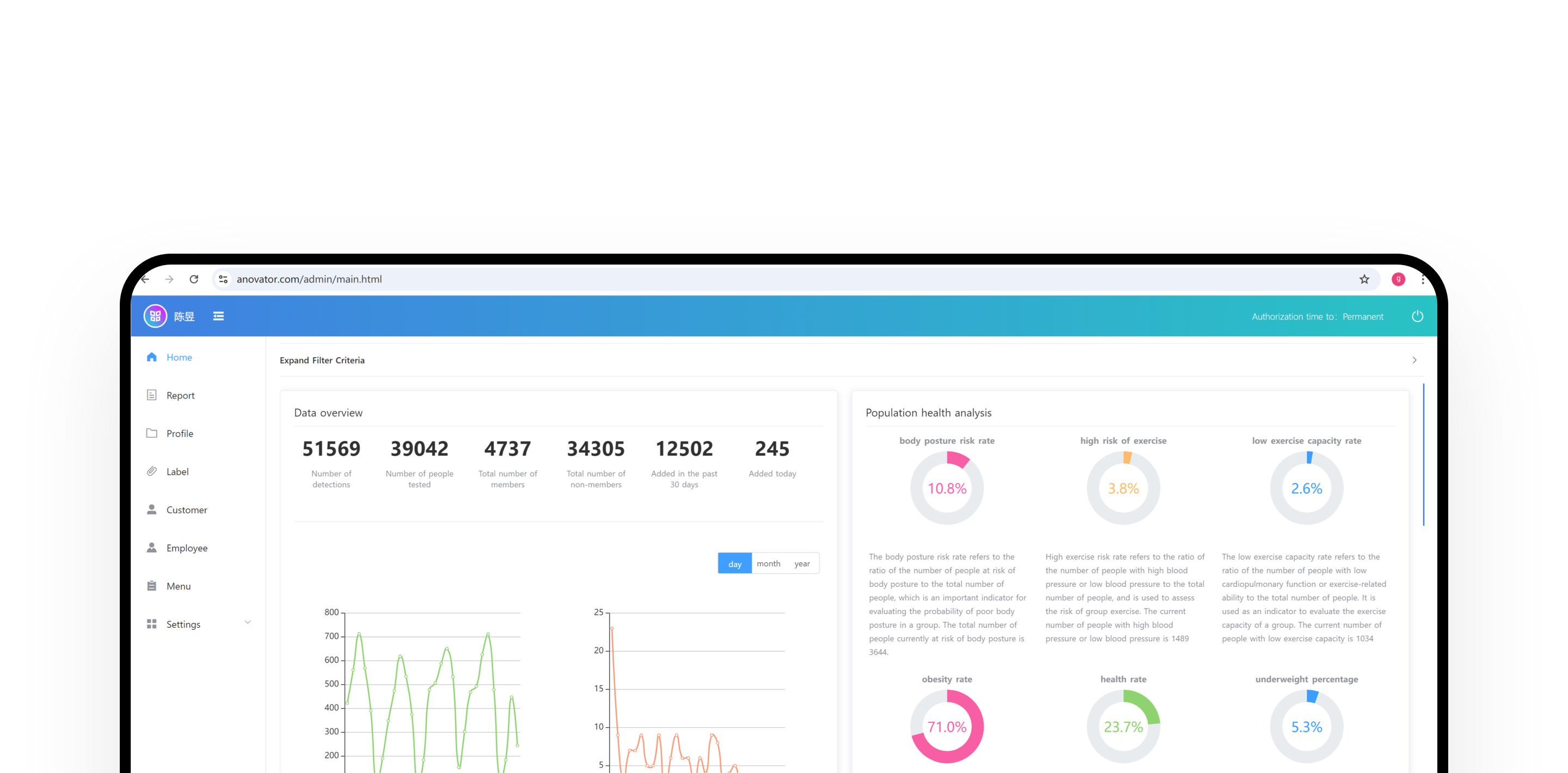
Task: Click the health rate title
Action: (x=1123, y=679)
